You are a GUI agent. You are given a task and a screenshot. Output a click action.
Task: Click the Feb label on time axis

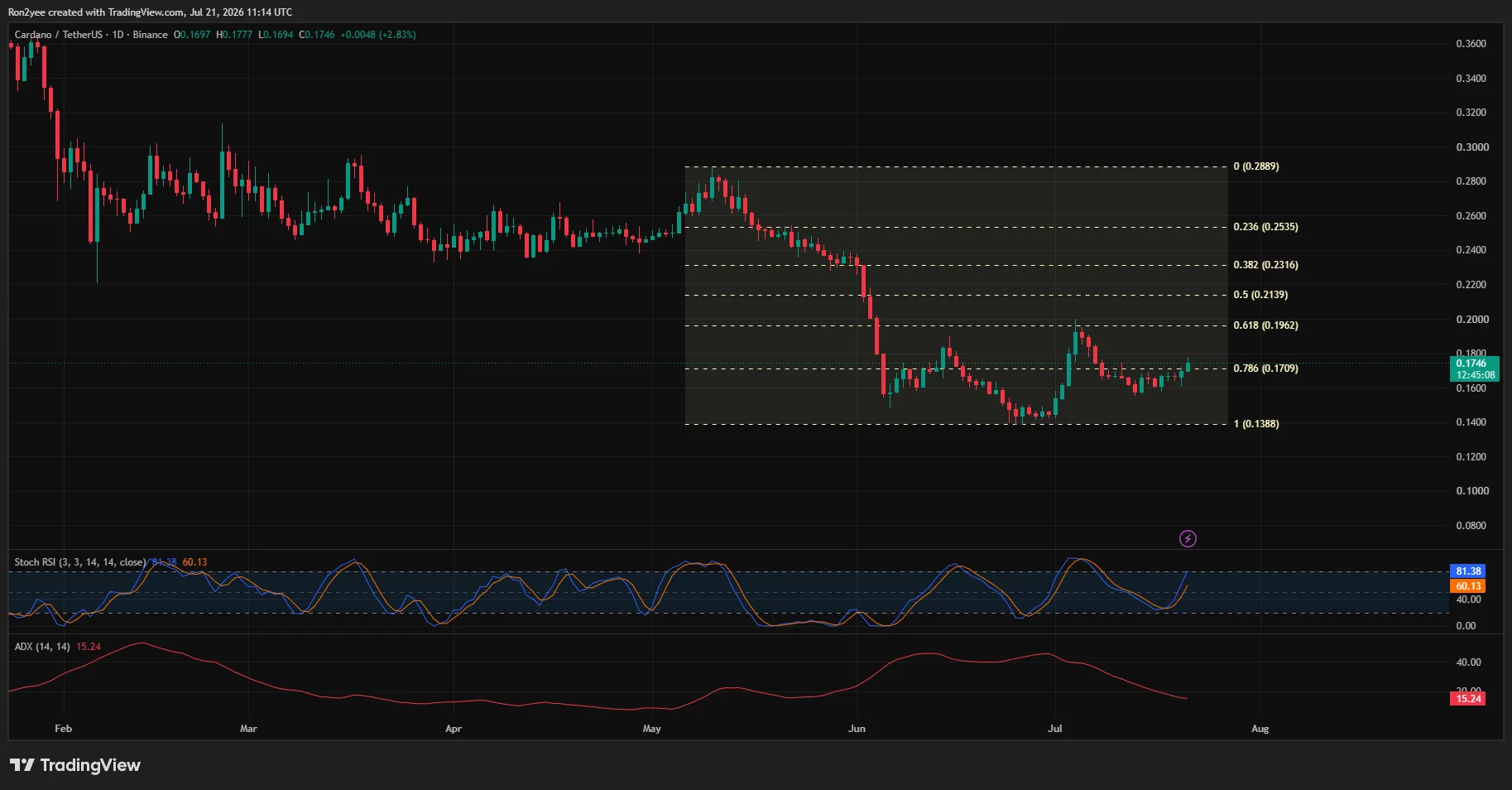(63, 729)
